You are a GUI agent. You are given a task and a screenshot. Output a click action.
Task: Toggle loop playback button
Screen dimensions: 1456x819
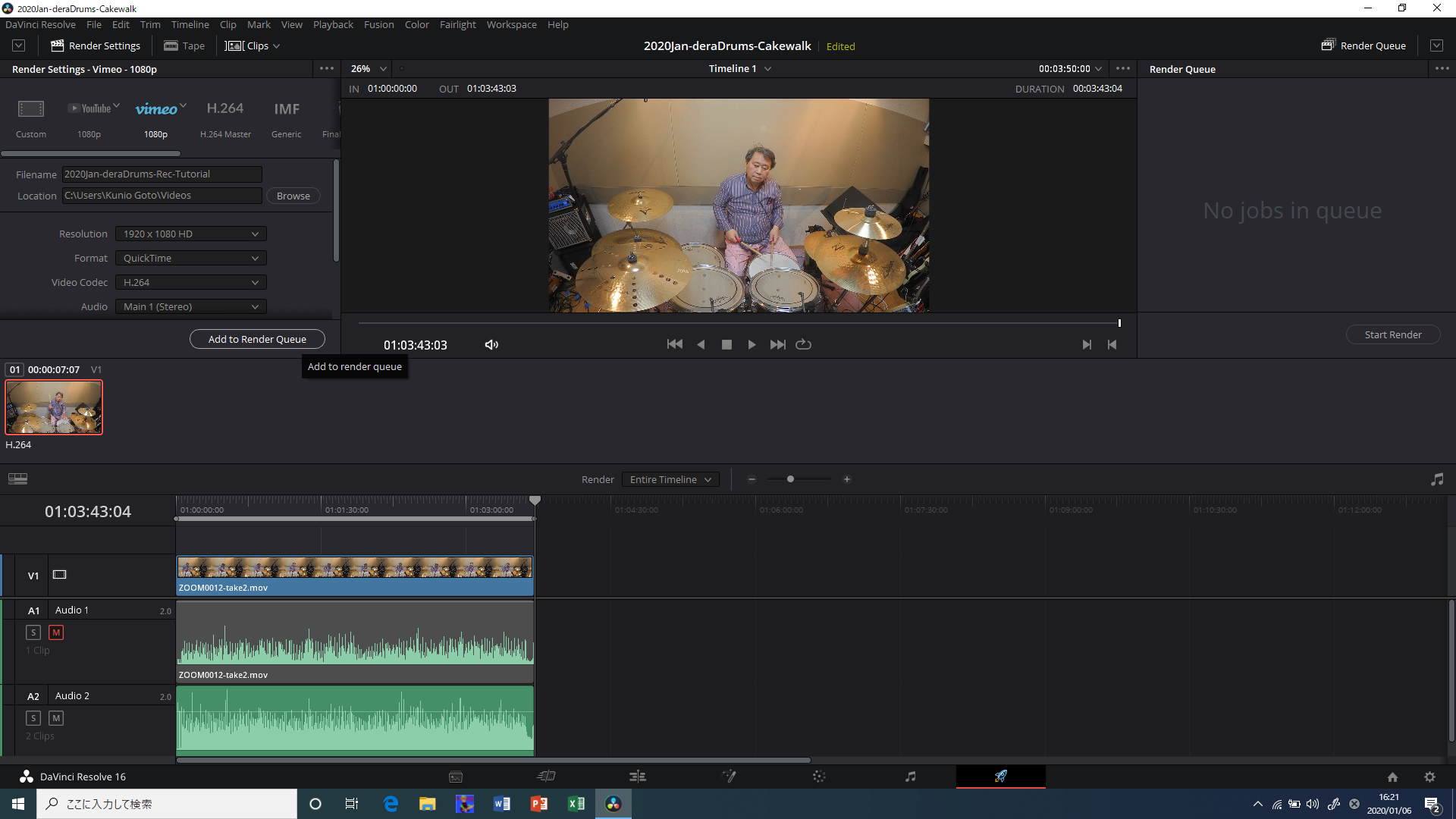tap(803, 344)
